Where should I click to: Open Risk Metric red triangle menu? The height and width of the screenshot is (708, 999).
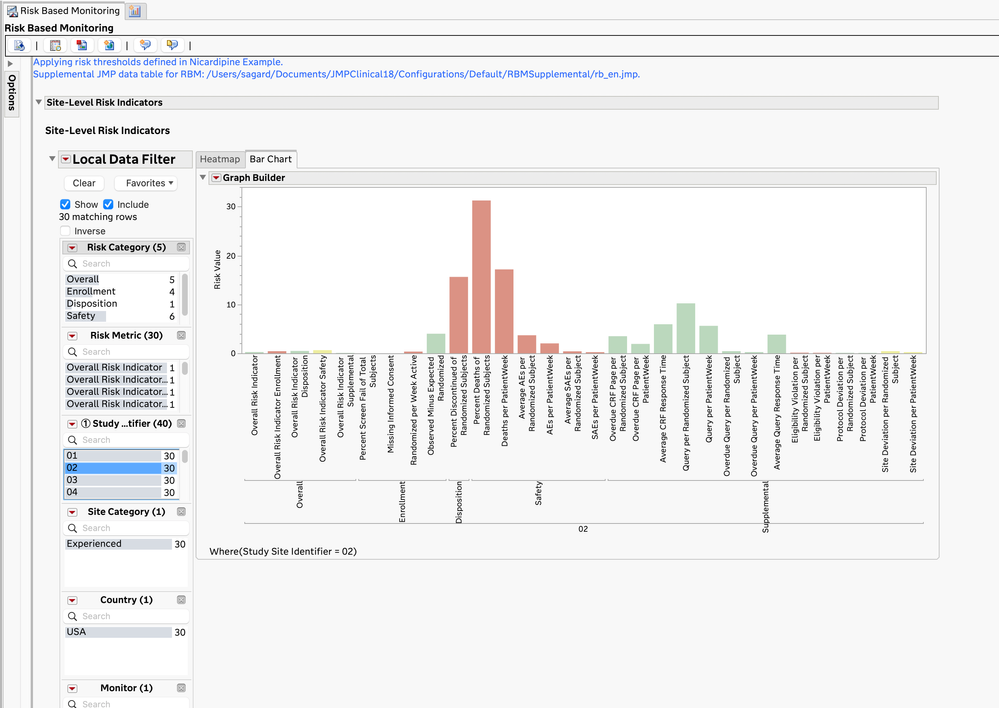72,336
